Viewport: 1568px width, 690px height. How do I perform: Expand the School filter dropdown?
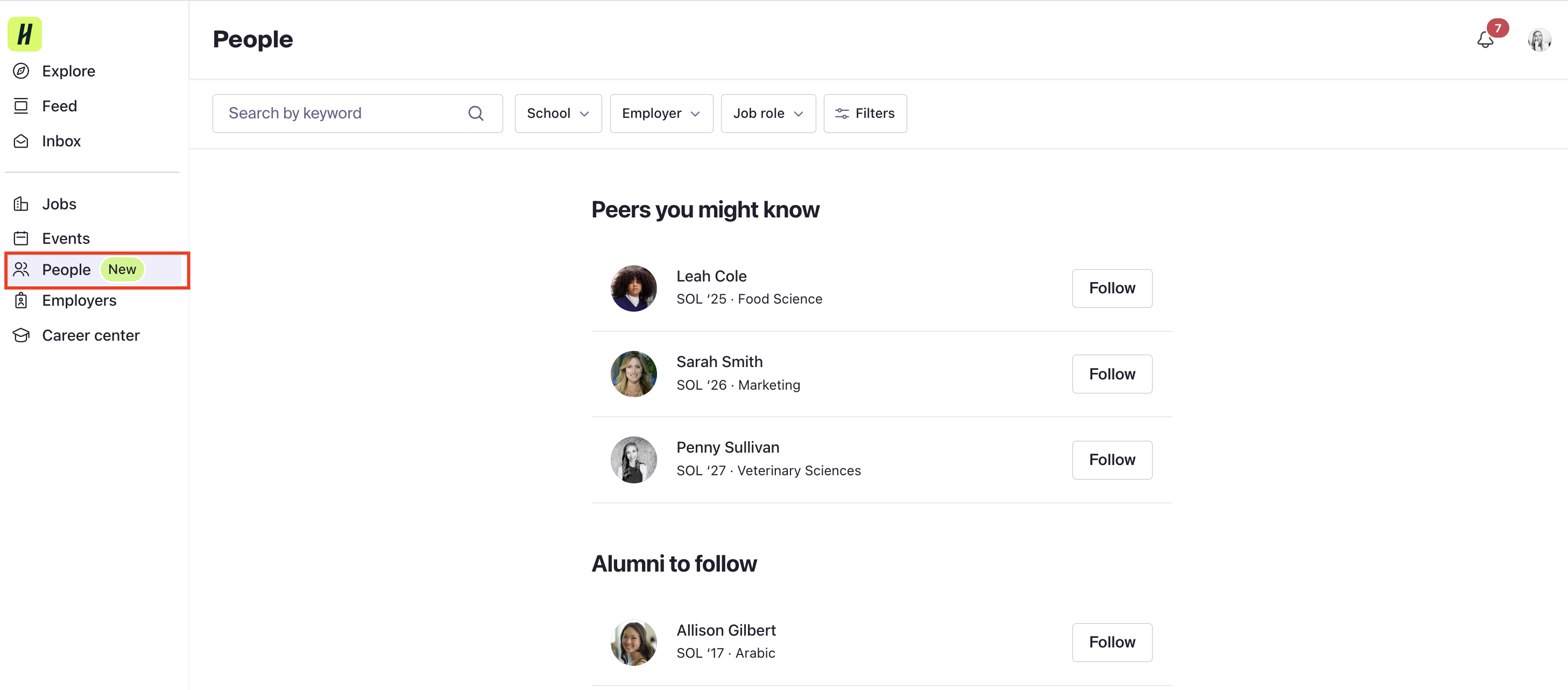(x=557, y=113)
